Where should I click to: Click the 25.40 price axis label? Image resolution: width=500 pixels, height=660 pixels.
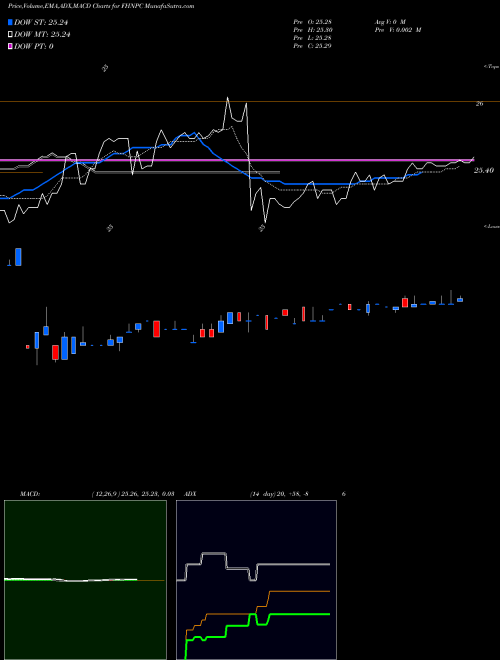[x=482, y=170]
